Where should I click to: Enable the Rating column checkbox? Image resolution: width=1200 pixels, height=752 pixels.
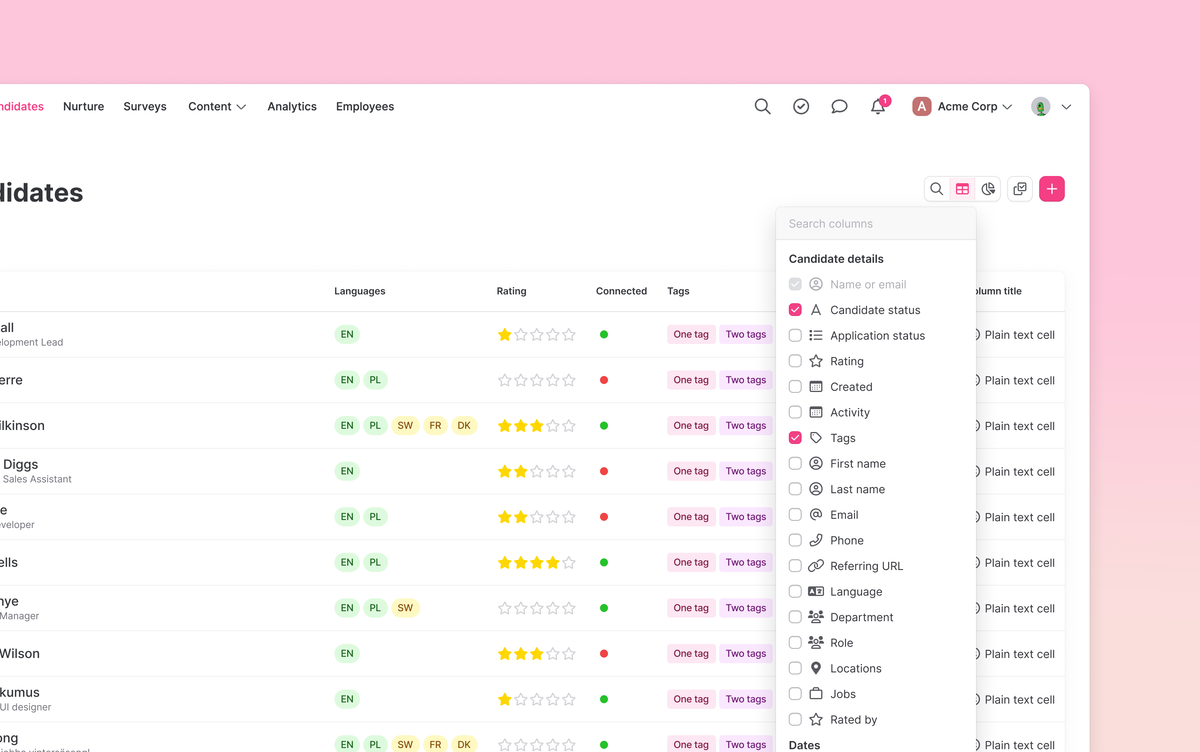795,361
